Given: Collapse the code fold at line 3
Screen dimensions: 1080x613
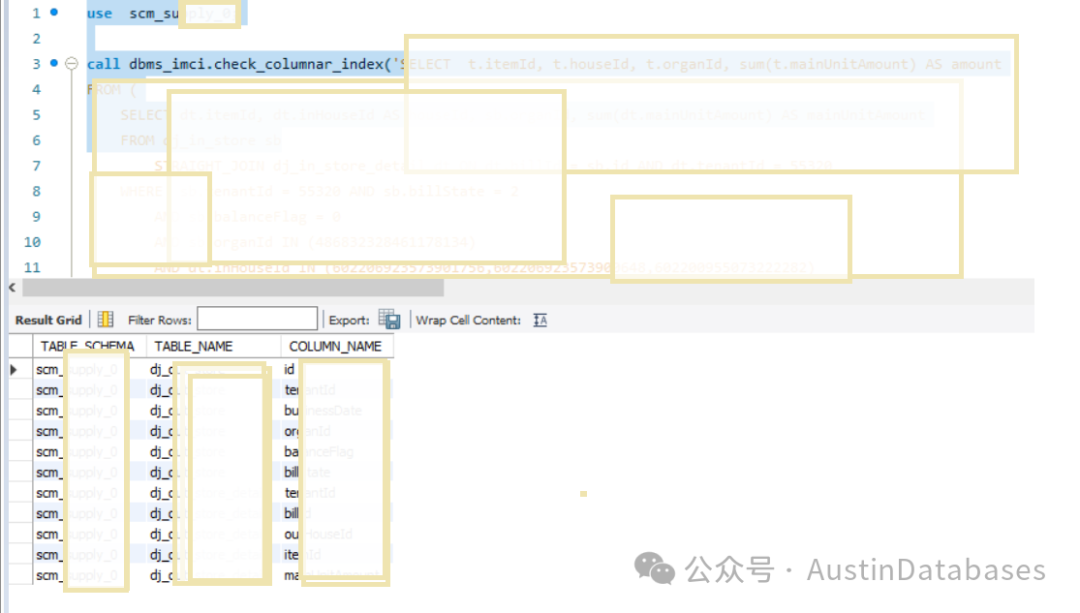Looking at the screenshot, I should pos(71,63).
